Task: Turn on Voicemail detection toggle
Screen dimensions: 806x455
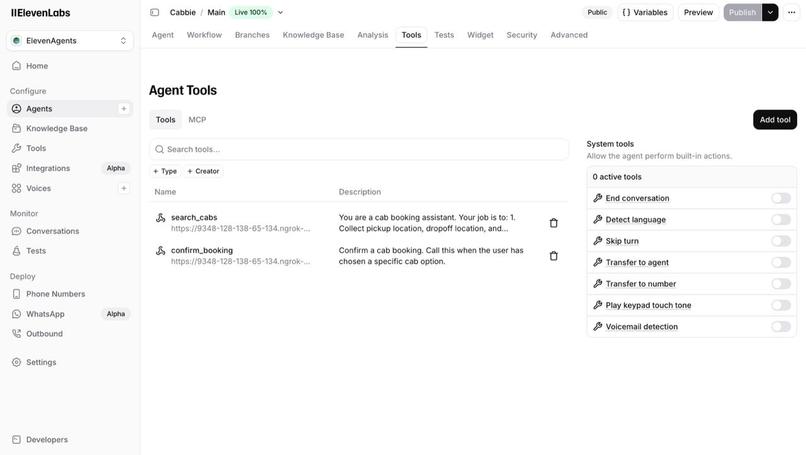Action: click(780, 326)
